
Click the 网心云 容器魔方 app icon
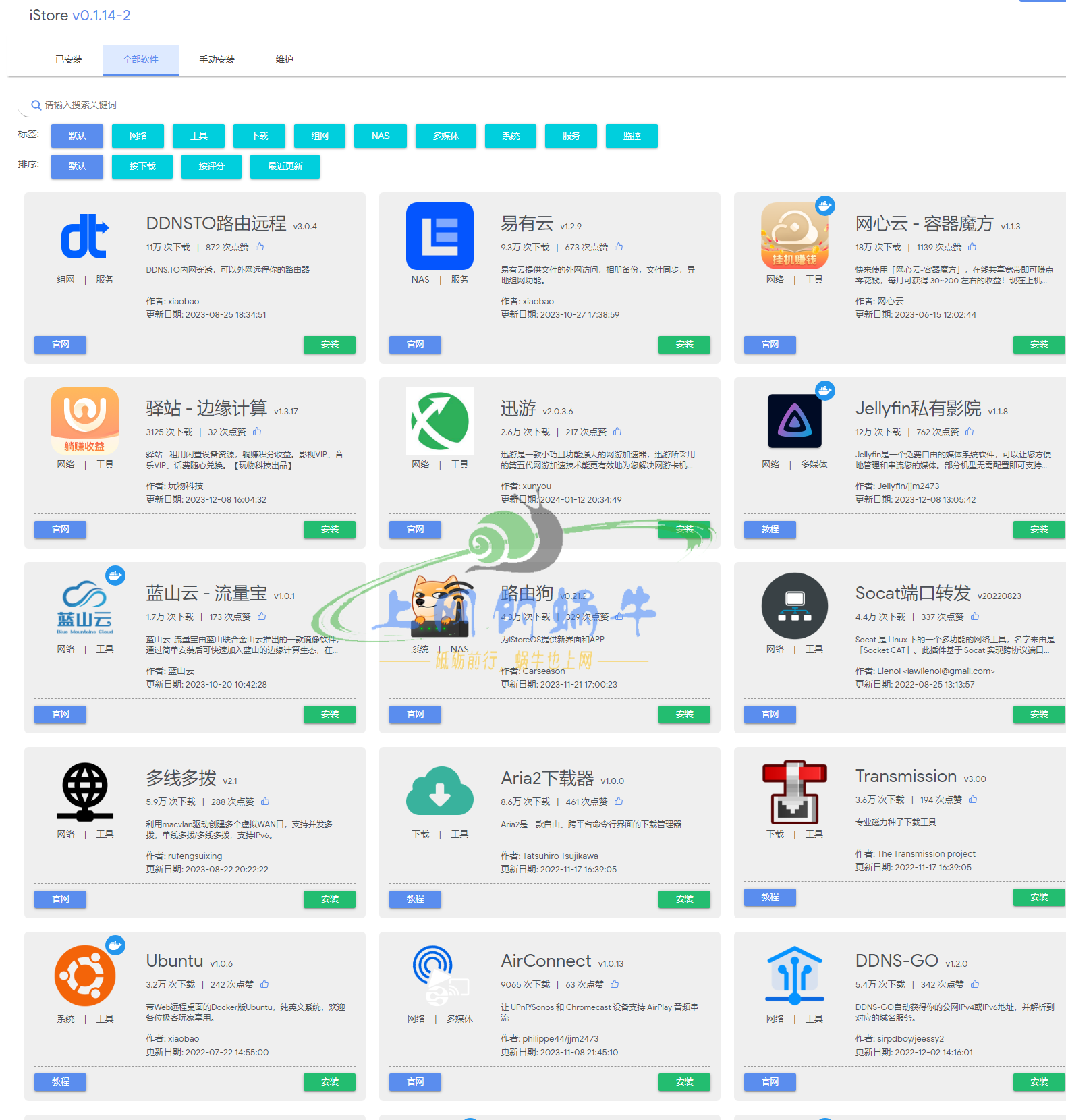pyautogui.click(x=795, y=236)
